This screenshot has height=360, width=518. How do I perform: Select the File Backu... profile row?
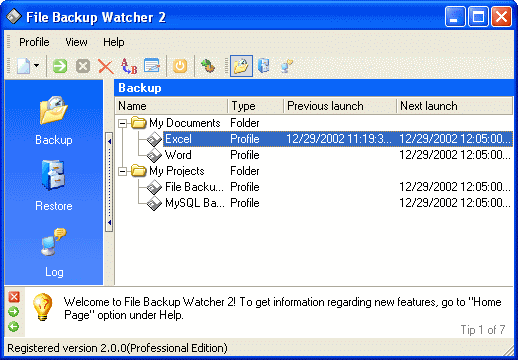[314, 187]
